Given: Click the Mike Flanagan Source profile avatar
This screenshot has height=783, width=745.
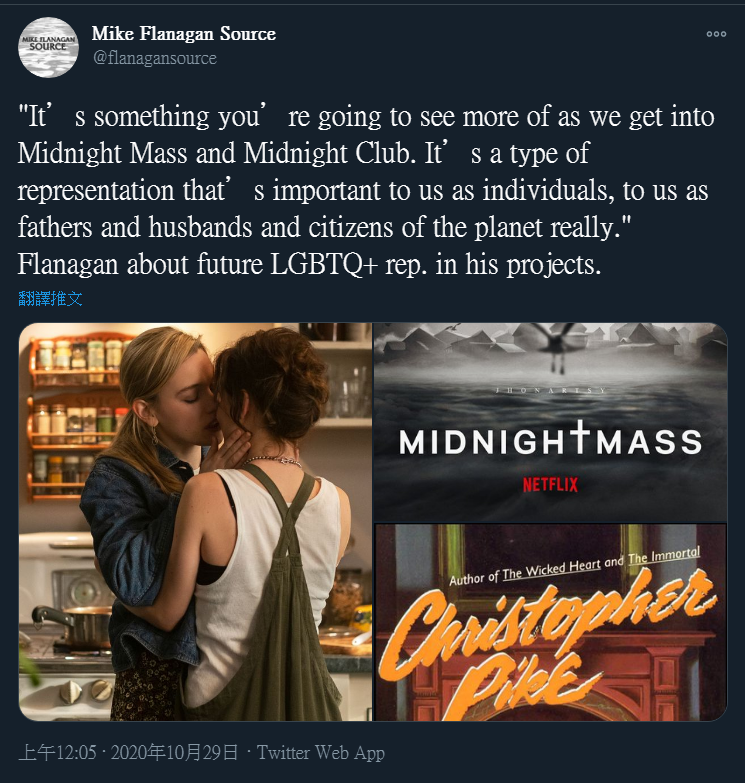Looking at the screenshot, I should coord(48,47).
